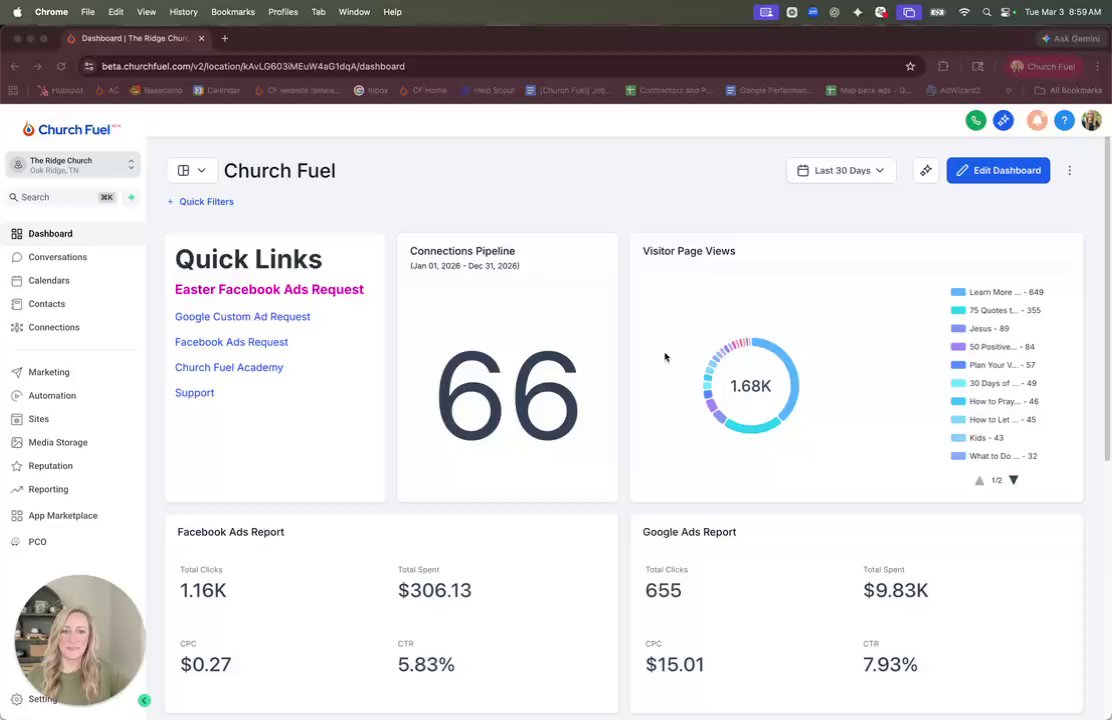Click the Reputation star icon
The height and width of the screenshot is (720, 1112).
(16, 466)
